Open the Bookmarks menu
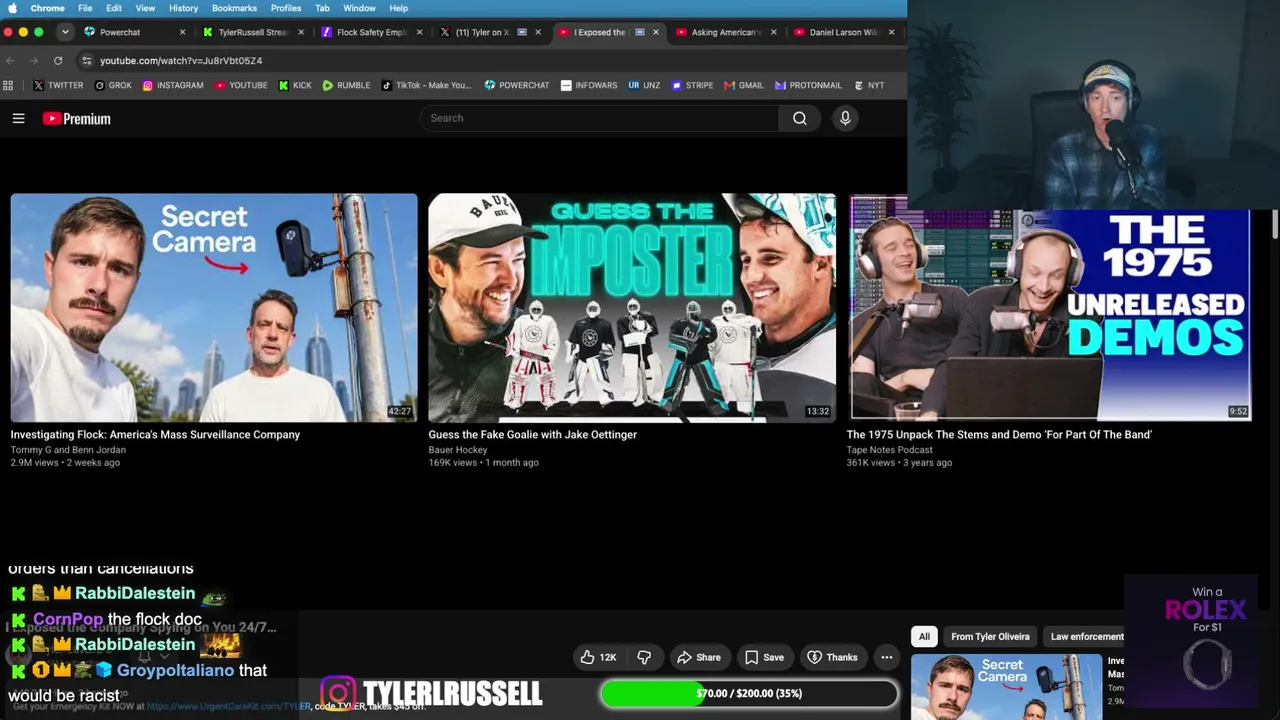Screen dimensions: 1280x720 tap(234, 8)
